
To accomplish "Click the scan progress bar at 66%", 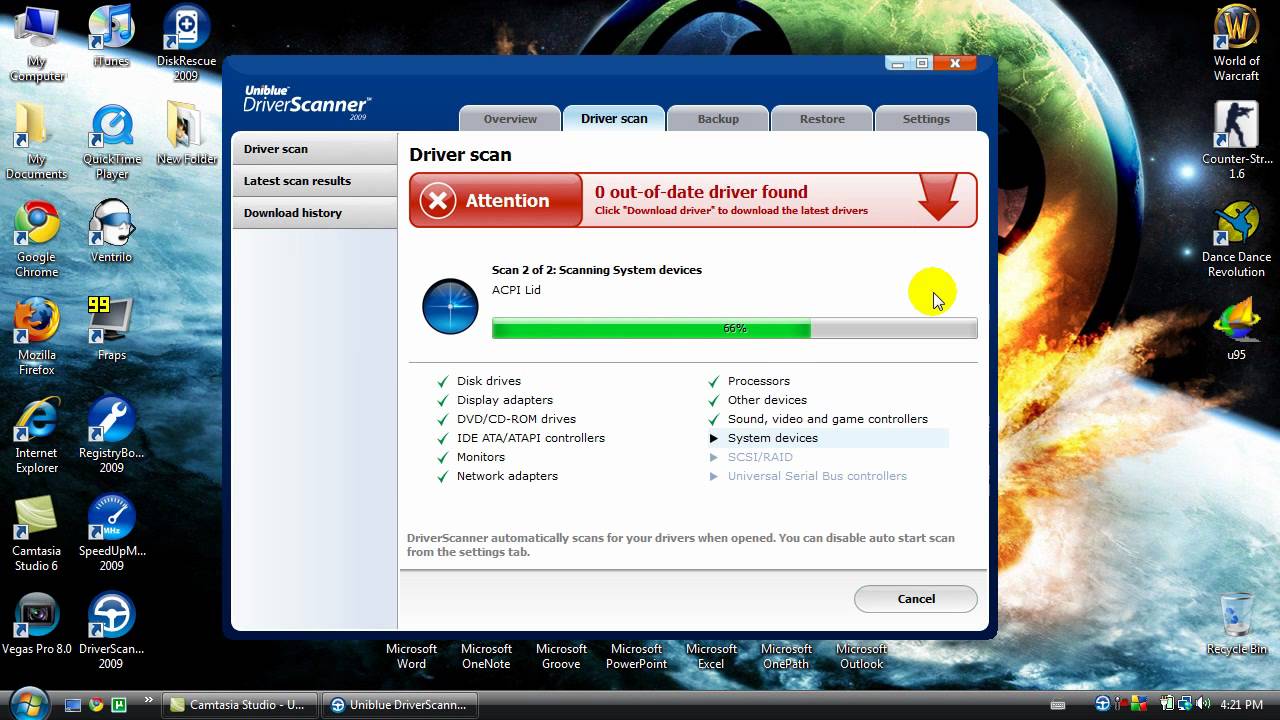I will (734, 328).
